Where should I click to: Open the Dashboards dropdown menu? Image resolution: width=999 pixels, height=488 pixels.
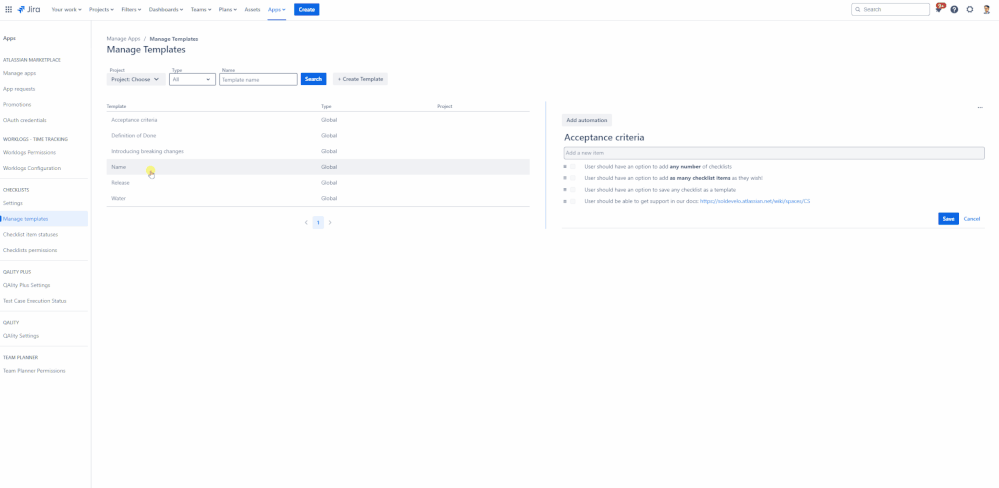[x=167, y=10]
